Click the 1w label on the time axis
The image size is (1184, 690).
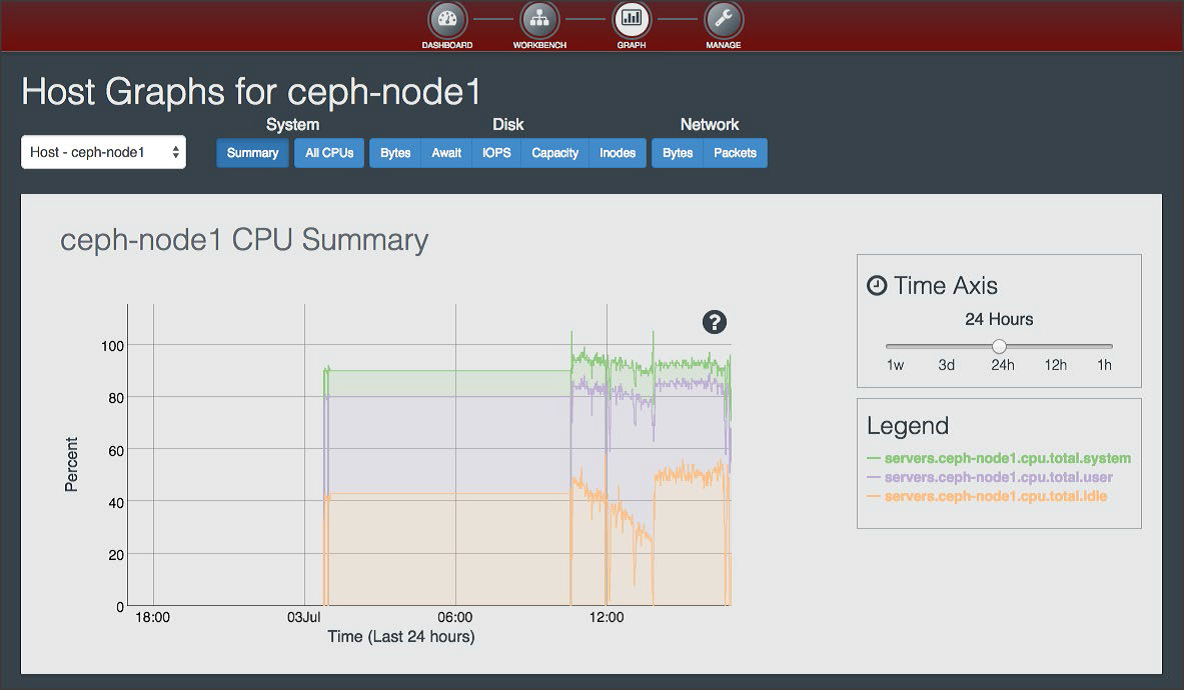[894, 365]
